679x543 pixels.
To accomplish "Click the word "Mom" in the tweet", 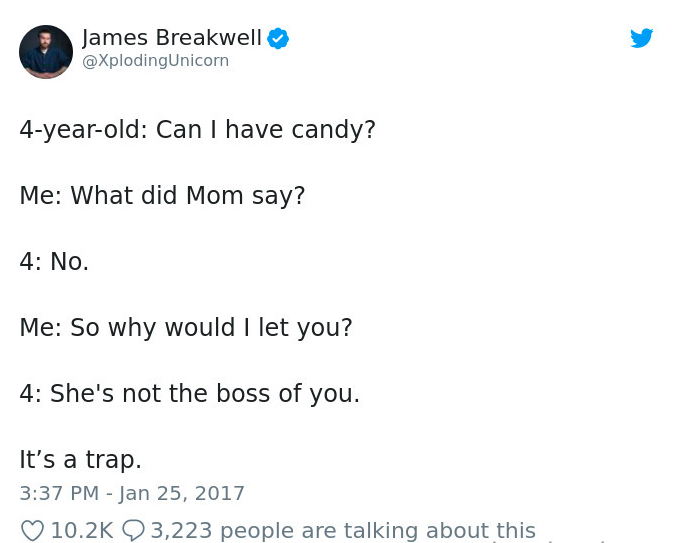I will coord(215,196).
